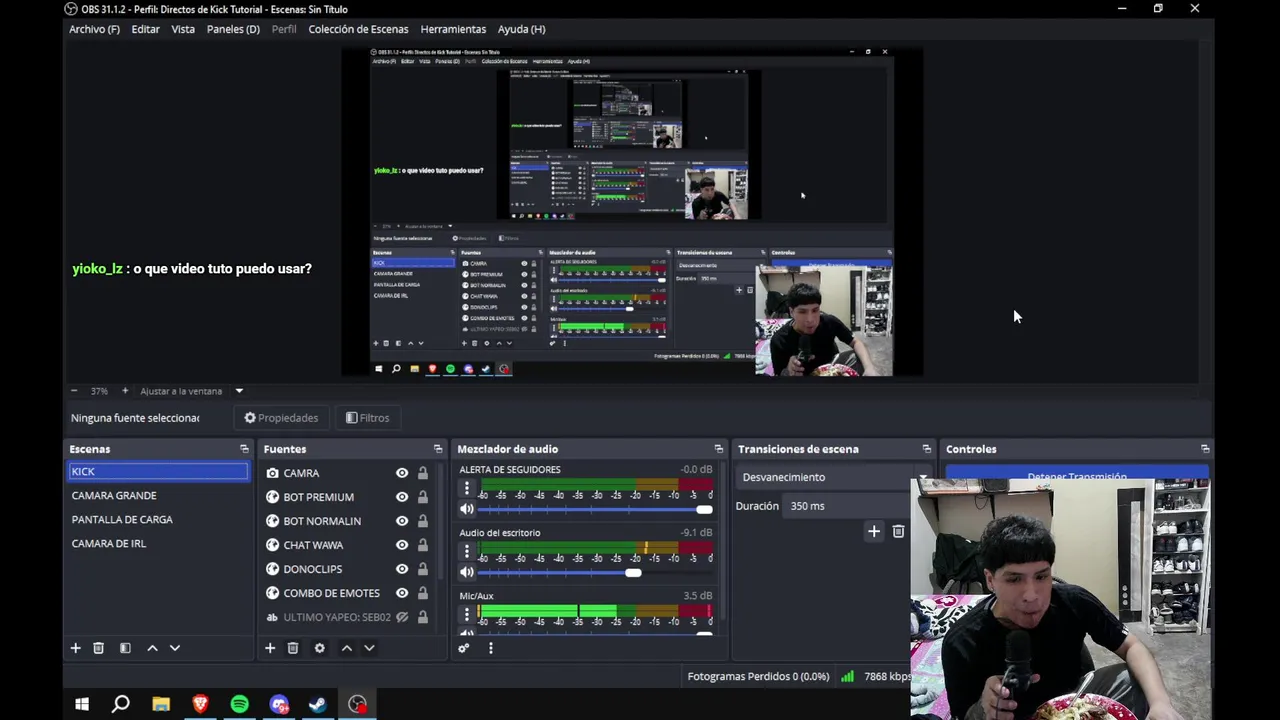
Task: Move scene down with the Escenas down arrow
Action: (174, 648)
